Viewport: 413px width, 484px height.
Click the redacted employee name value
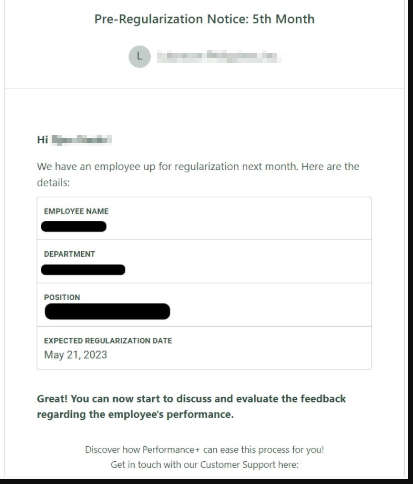74,226
